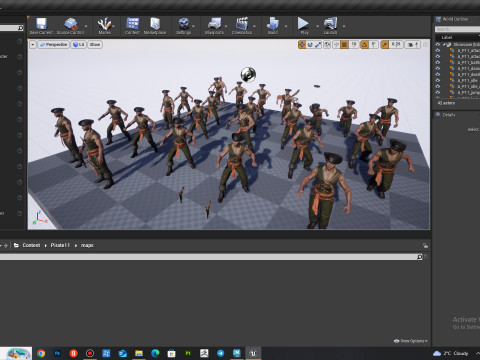Open the Lit view mode dropdown
Image resolution: width=480 pixels, height=360 pixels.
tap(79, 44)
